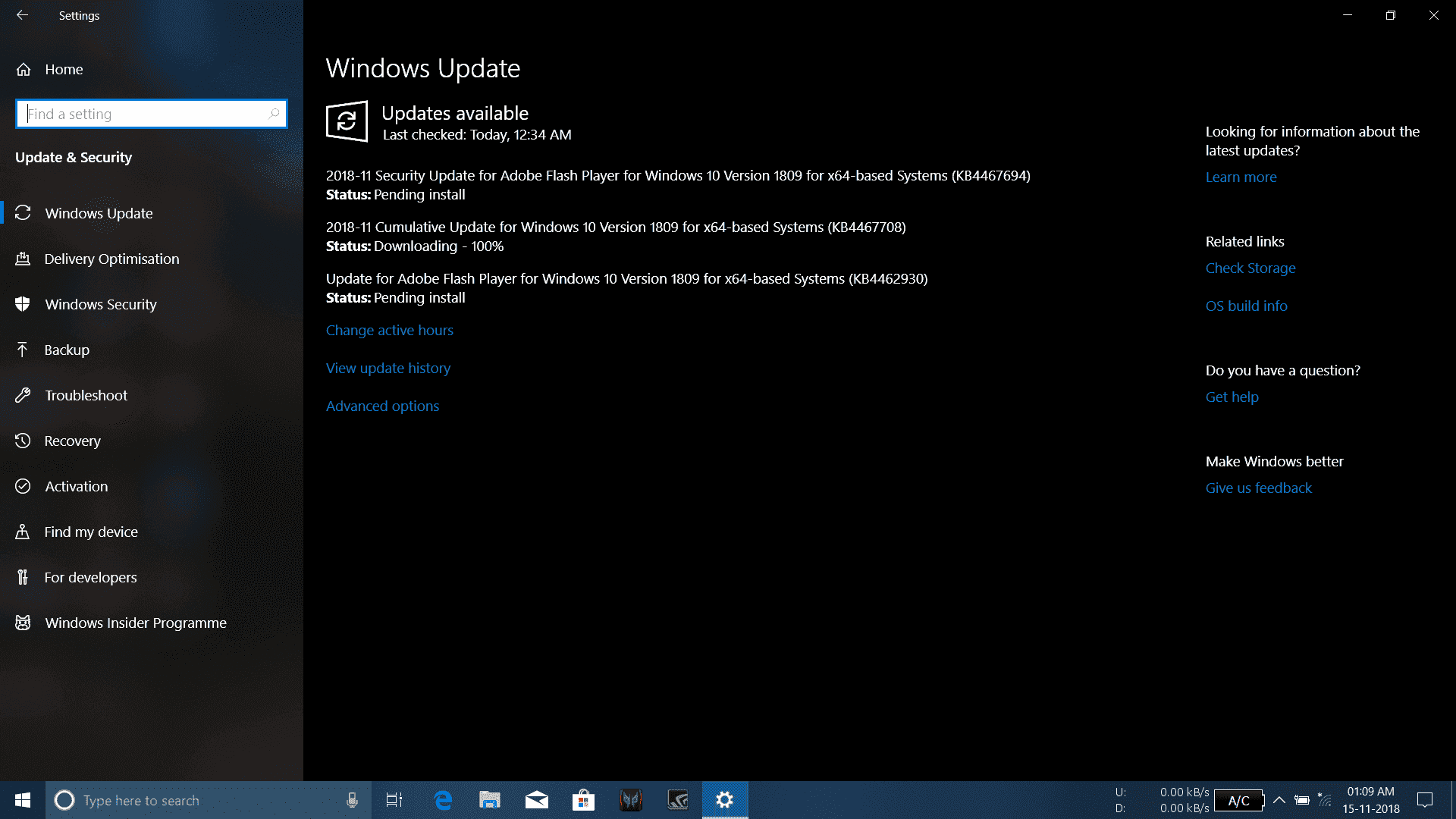Open Change active hours

coord(390,331)
